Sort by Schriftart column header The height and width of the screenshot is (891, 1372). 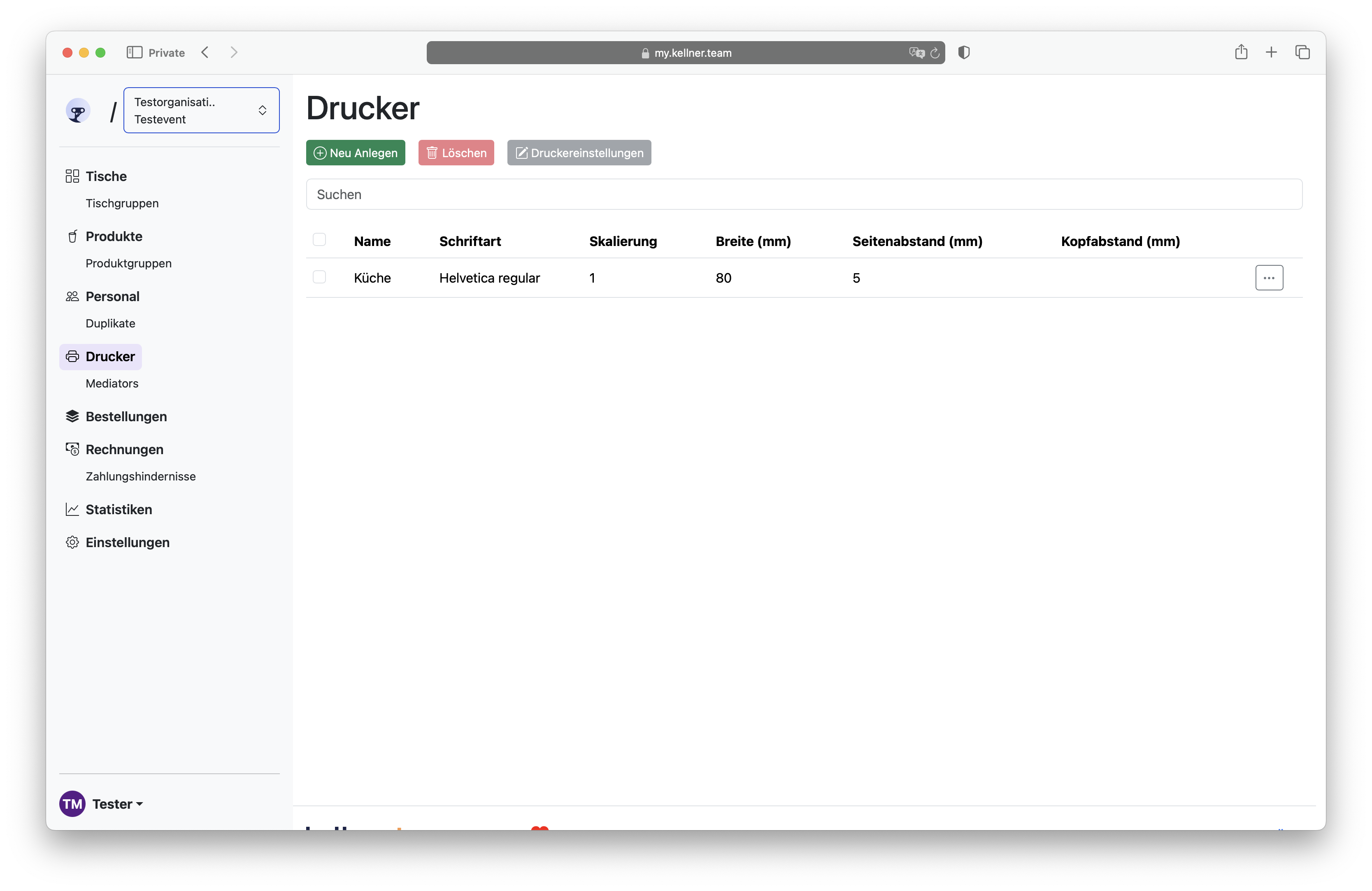(470, 241)
